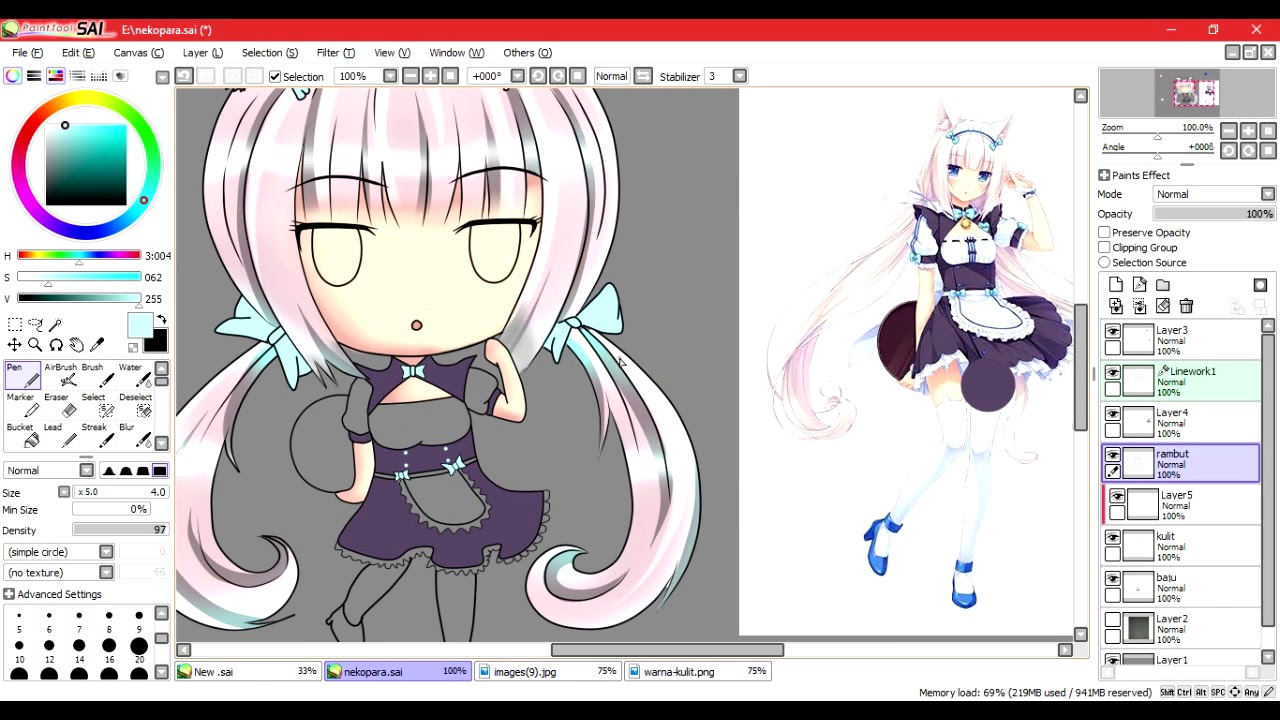Screen dimensions: 1280x720
Task: Activate the move tool
Action: point(15,345)
